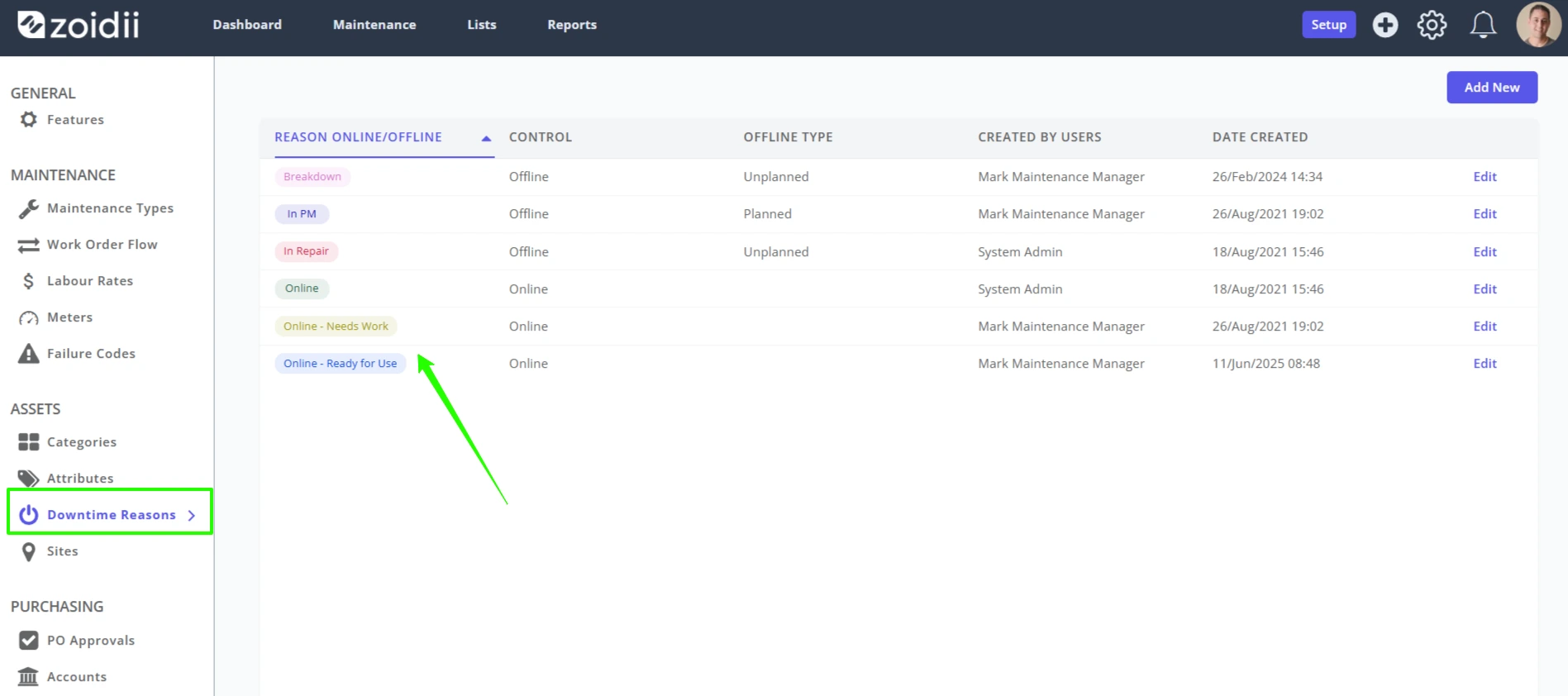Screen dimensions: 1568x696
Task: Click Unplanned in Breakdown row
Action: pyautogui.click(x=776, y=177)
